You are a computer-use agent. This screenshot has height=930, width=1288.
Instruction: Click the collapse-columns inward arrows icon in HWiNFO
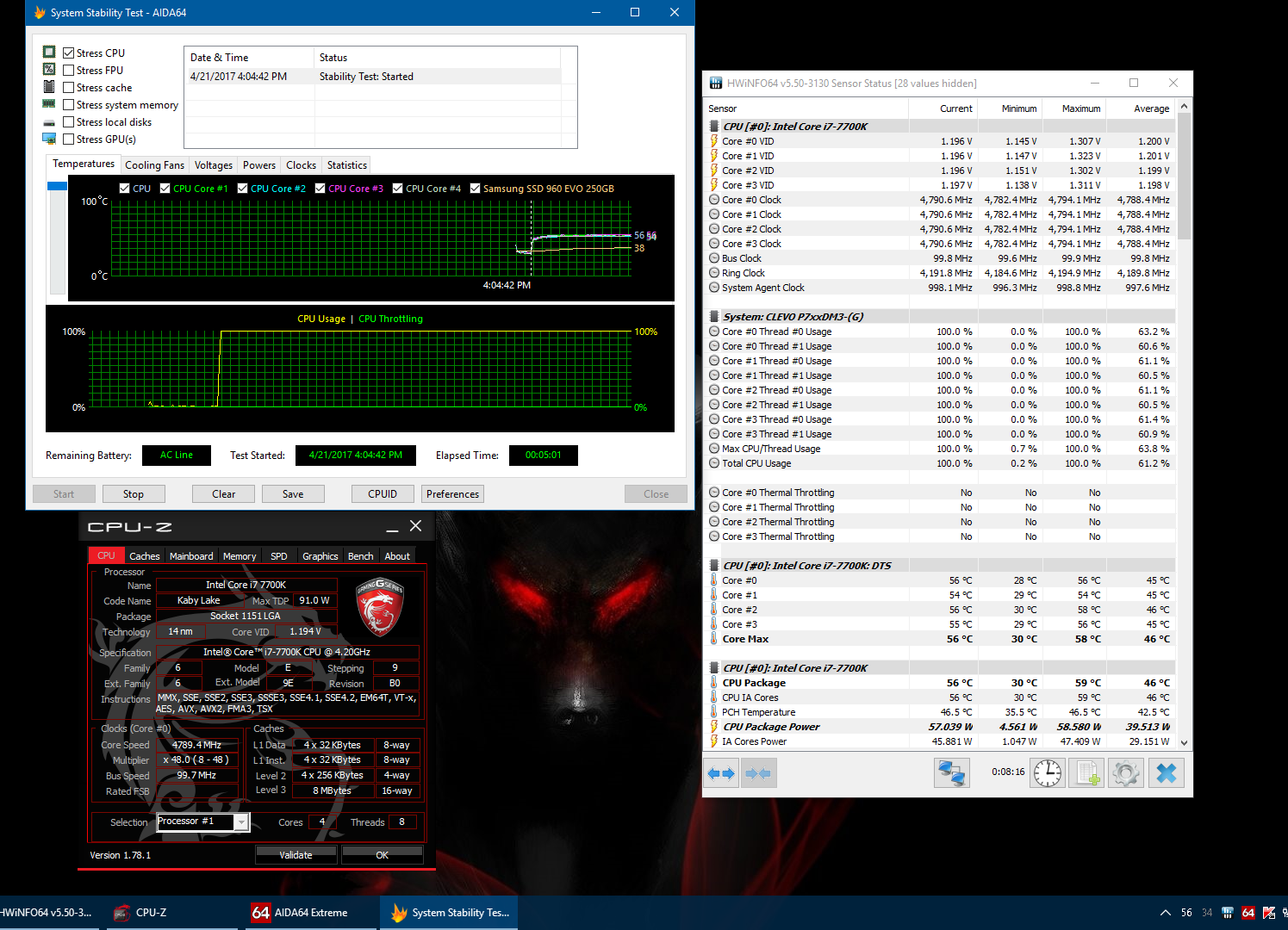[758, 773]
